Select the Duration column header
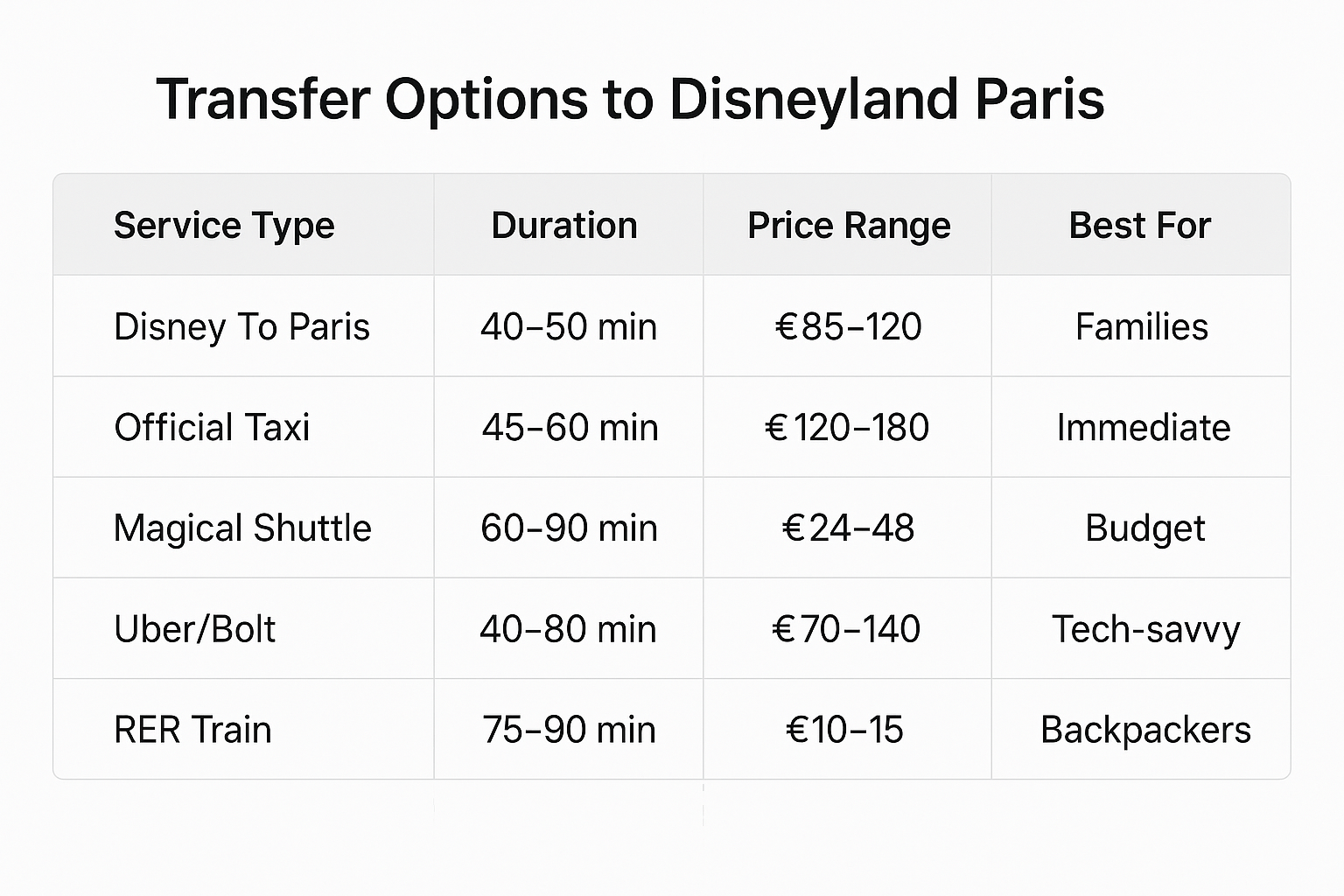The height and width of the screenshot is (896, 1344). point(564,226)
